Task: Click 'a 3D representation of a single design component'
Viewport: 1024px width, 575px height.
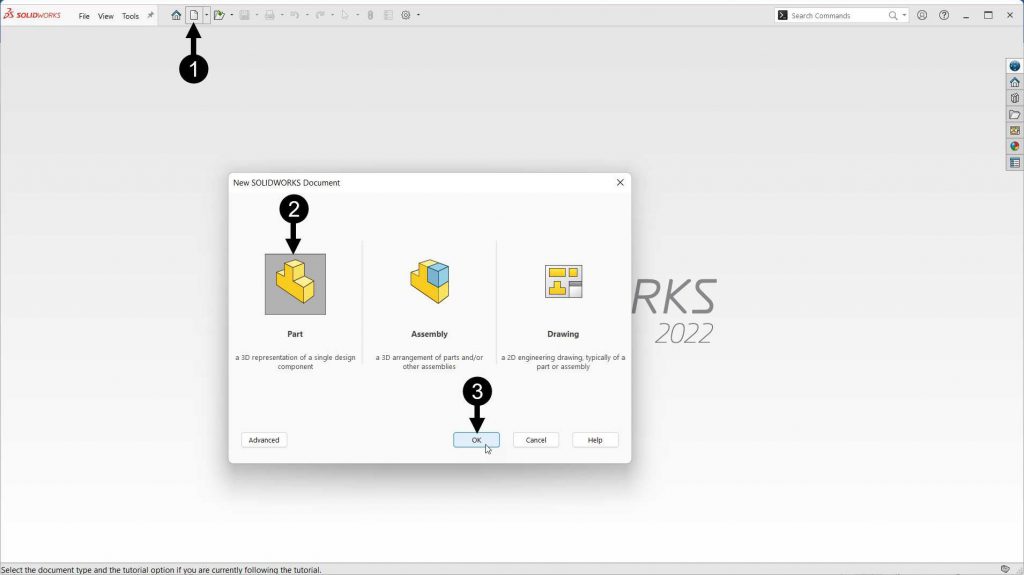Action: pos(295,362)
